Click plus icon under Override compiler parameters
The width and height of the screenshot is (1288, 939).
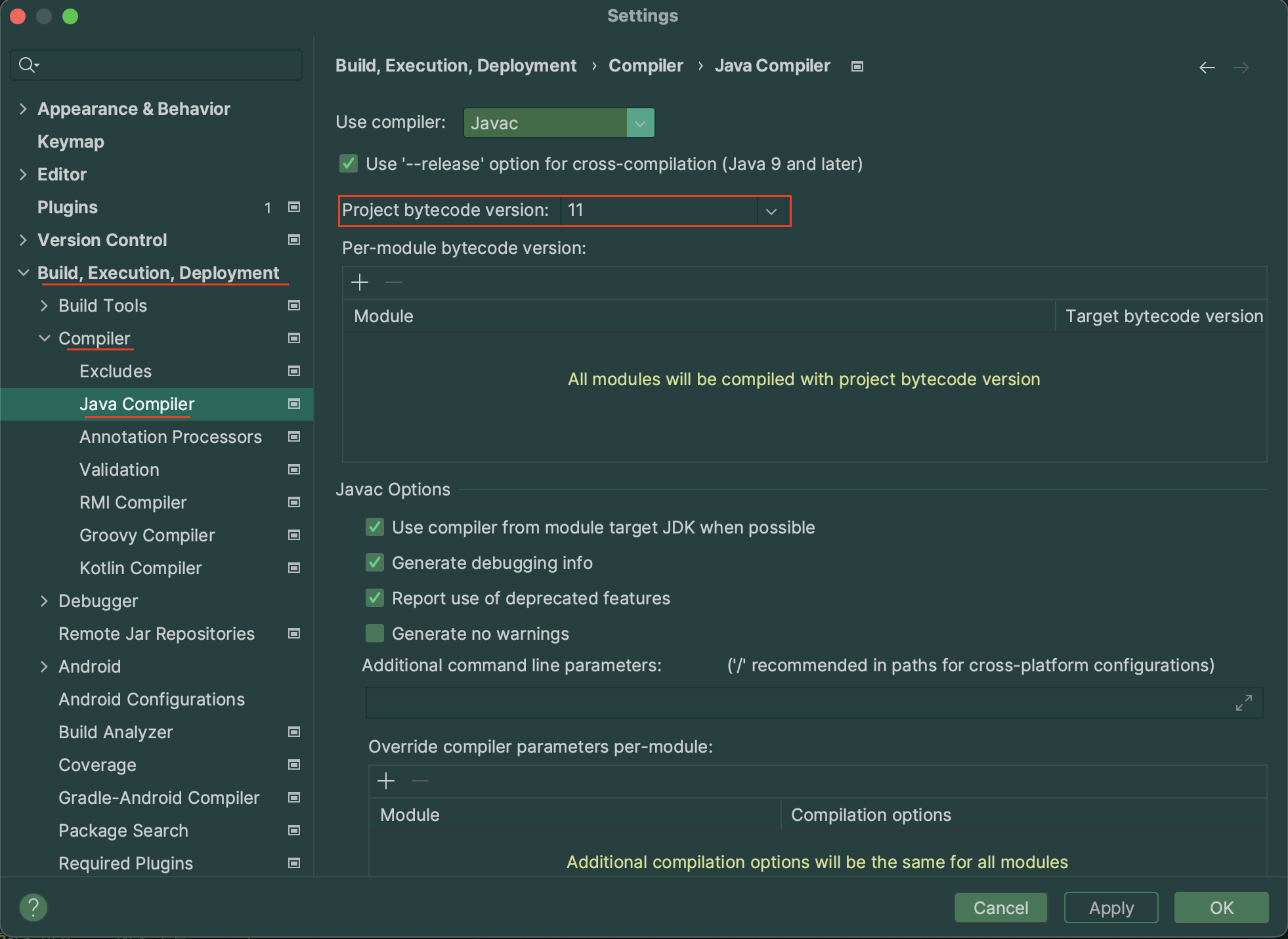[x=386, y=781]
